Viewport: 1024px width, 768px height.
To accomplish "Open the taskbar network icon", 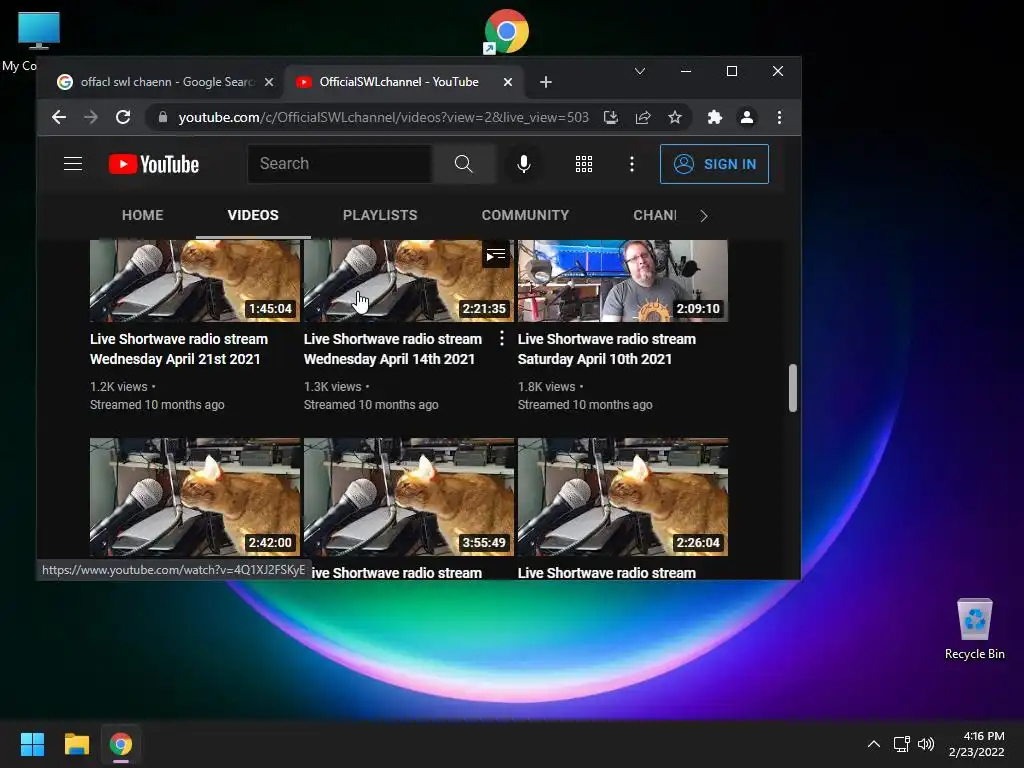I will coord(902,744).
